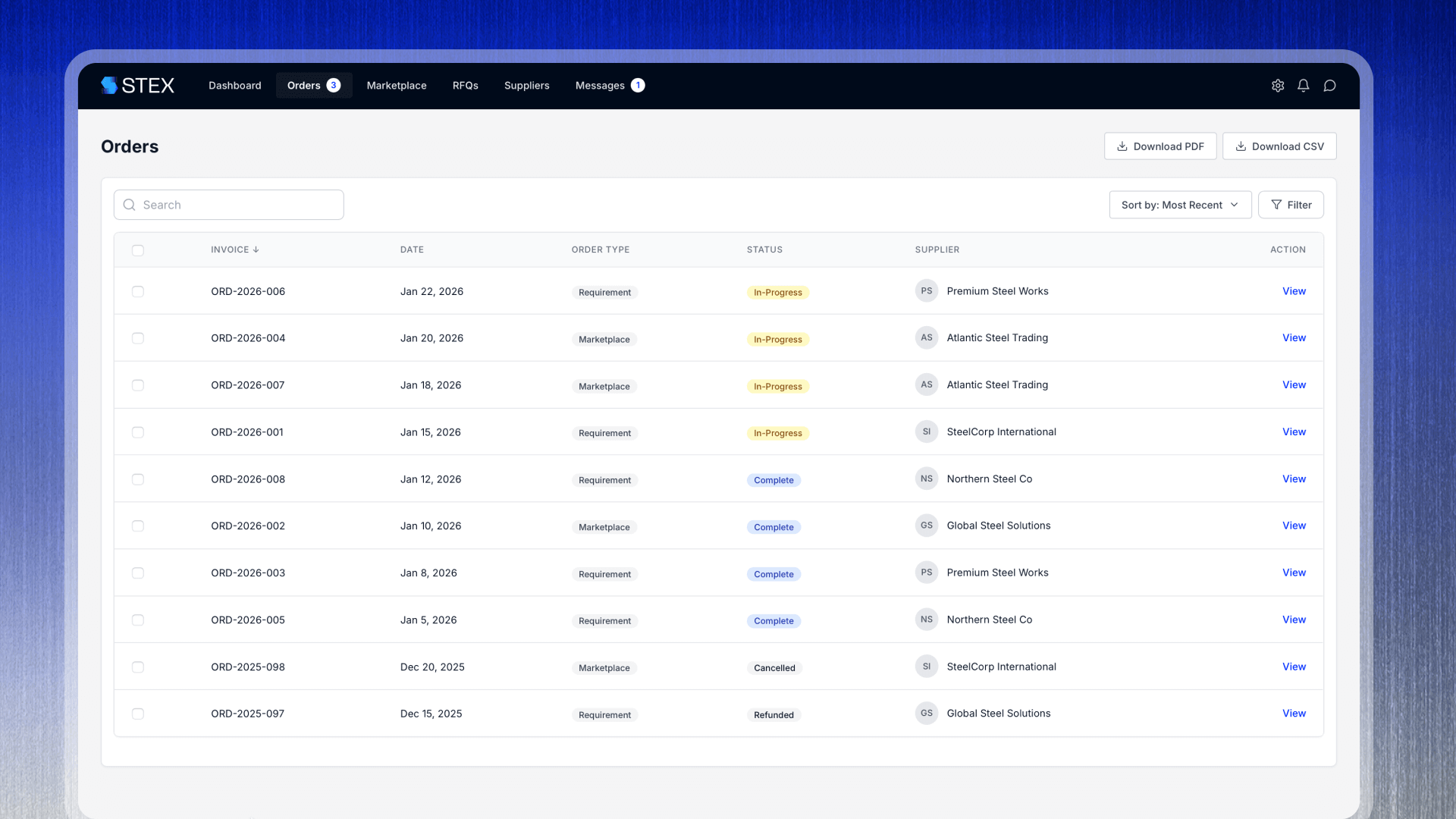Viewport: 1456px width, 819px height.
Task: Open the settings gear icon
Action: coord(1278,86)
